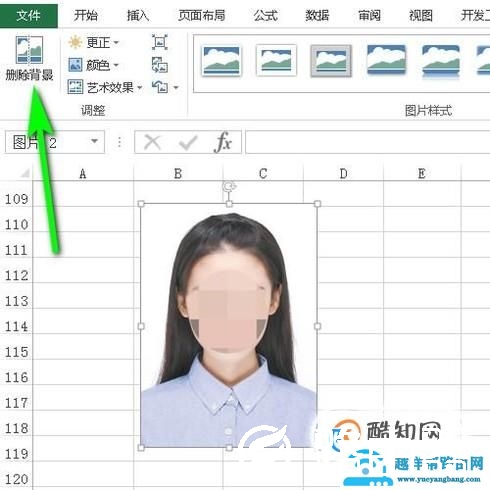Select column B header
The image size is (490, 490).
[178, 173]
